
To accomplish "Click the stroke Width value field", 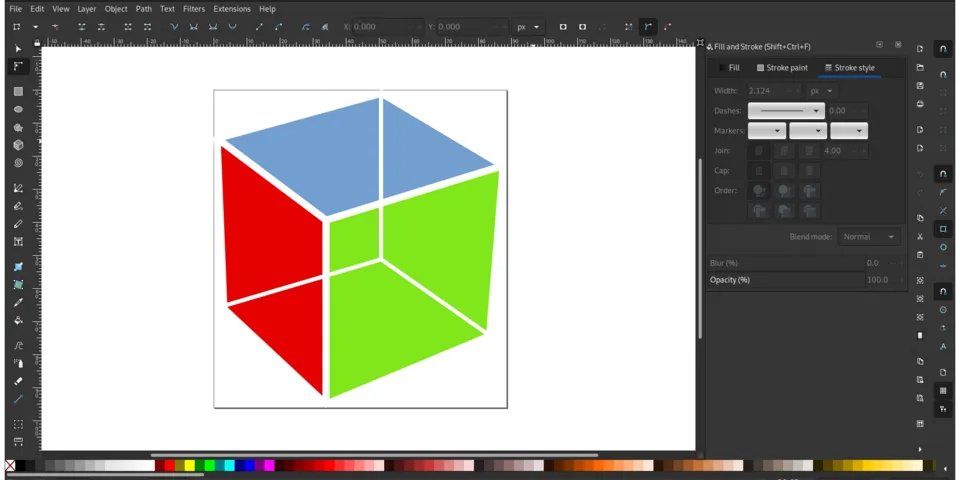I will [x=774, y=91].
